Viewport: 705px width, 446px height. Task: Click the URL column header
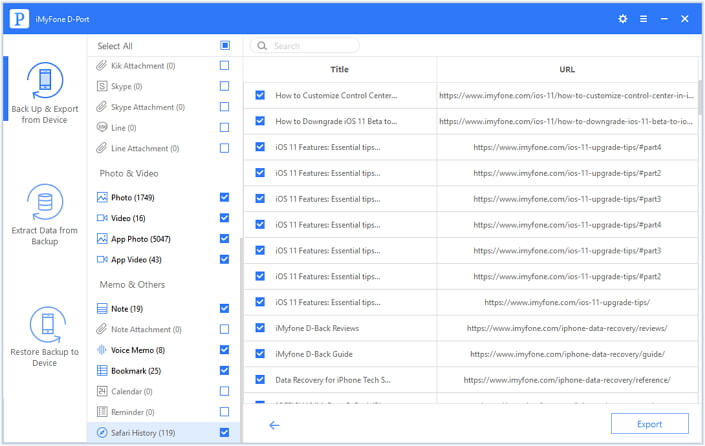tap(567, 69)
